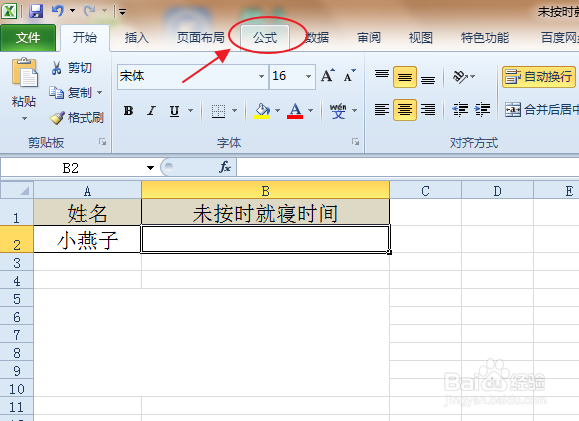Click the Excel application icon
The height and width of the screenshot is (421, 579).
coord(9,11)
